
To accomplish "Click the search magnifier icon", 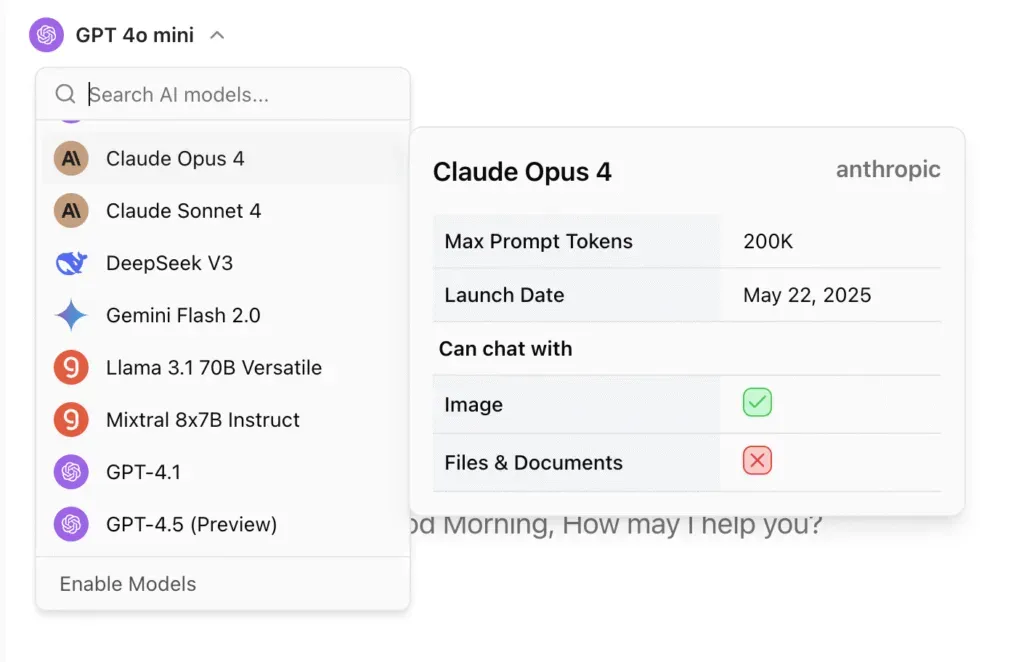I will click(65, 95).
